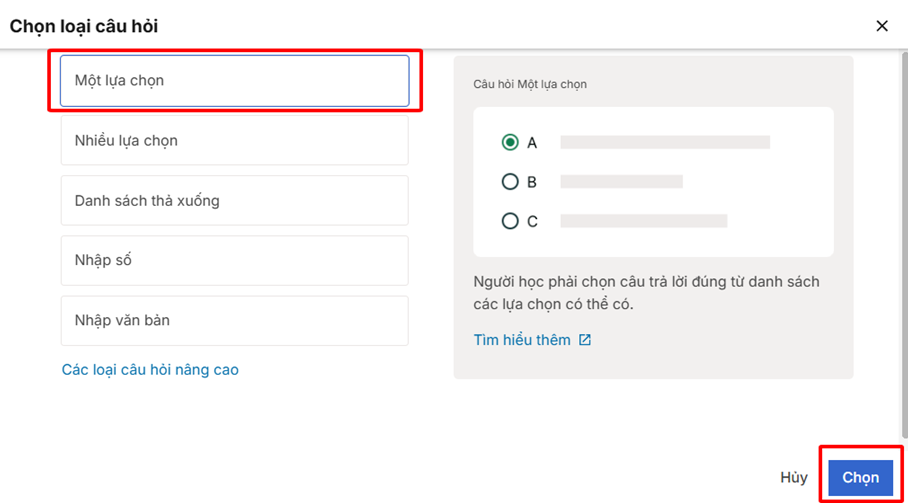Select the 'Một lựa chọn' question type
The width and height of the screenshot is (908, 503).
234,81
